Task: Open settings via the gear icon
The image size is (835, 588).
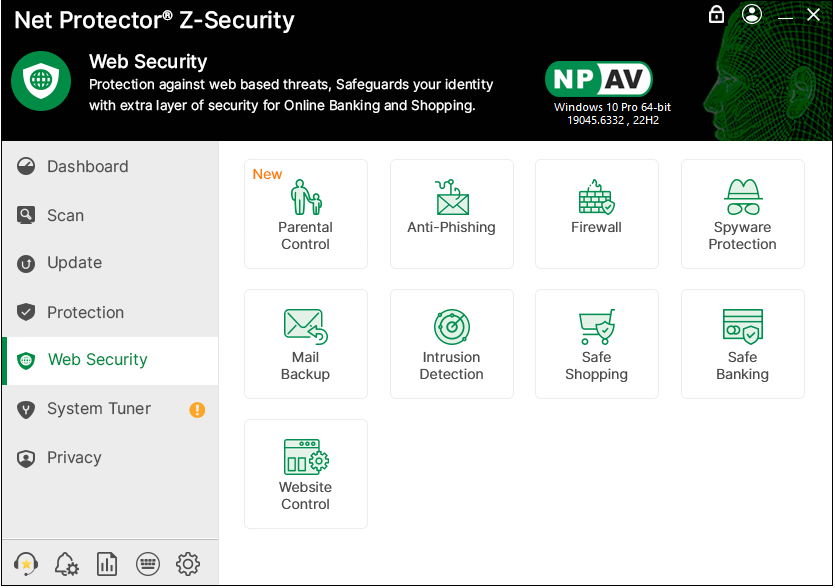Action: tap(188, 564)
